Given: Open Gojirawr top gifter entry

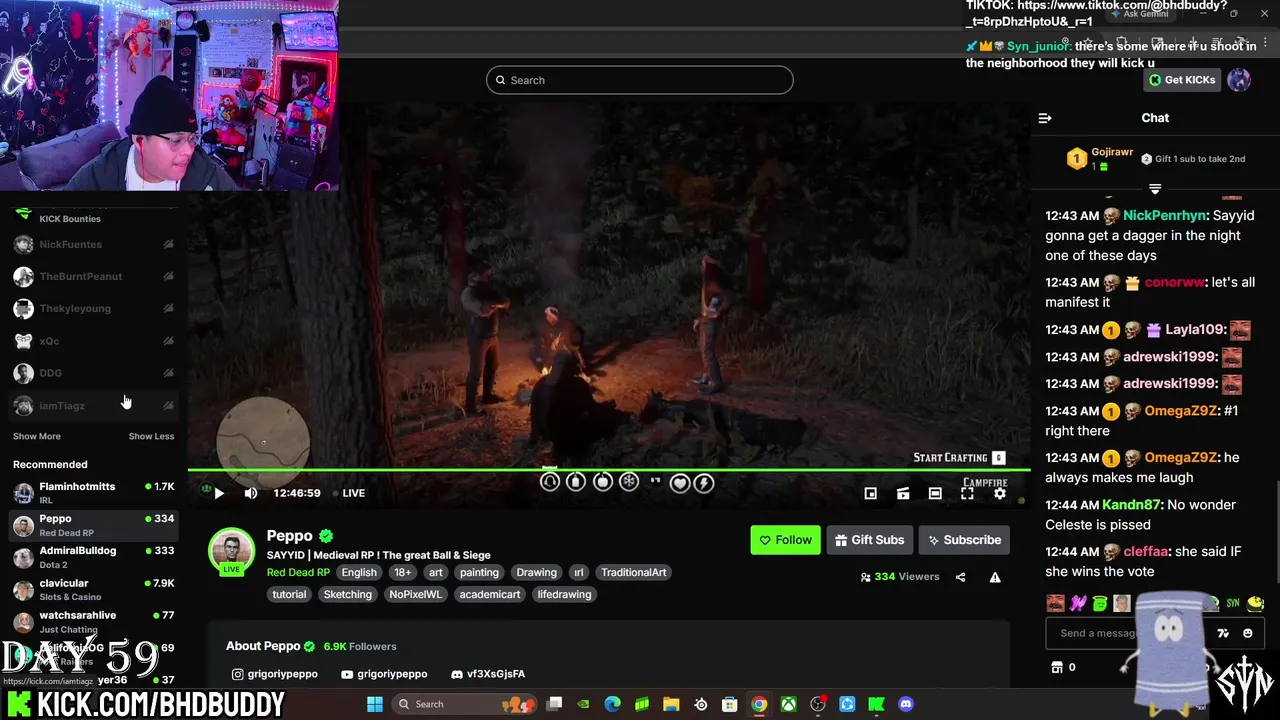Looking at the screenshot, I should click(x=1100, y=158).
